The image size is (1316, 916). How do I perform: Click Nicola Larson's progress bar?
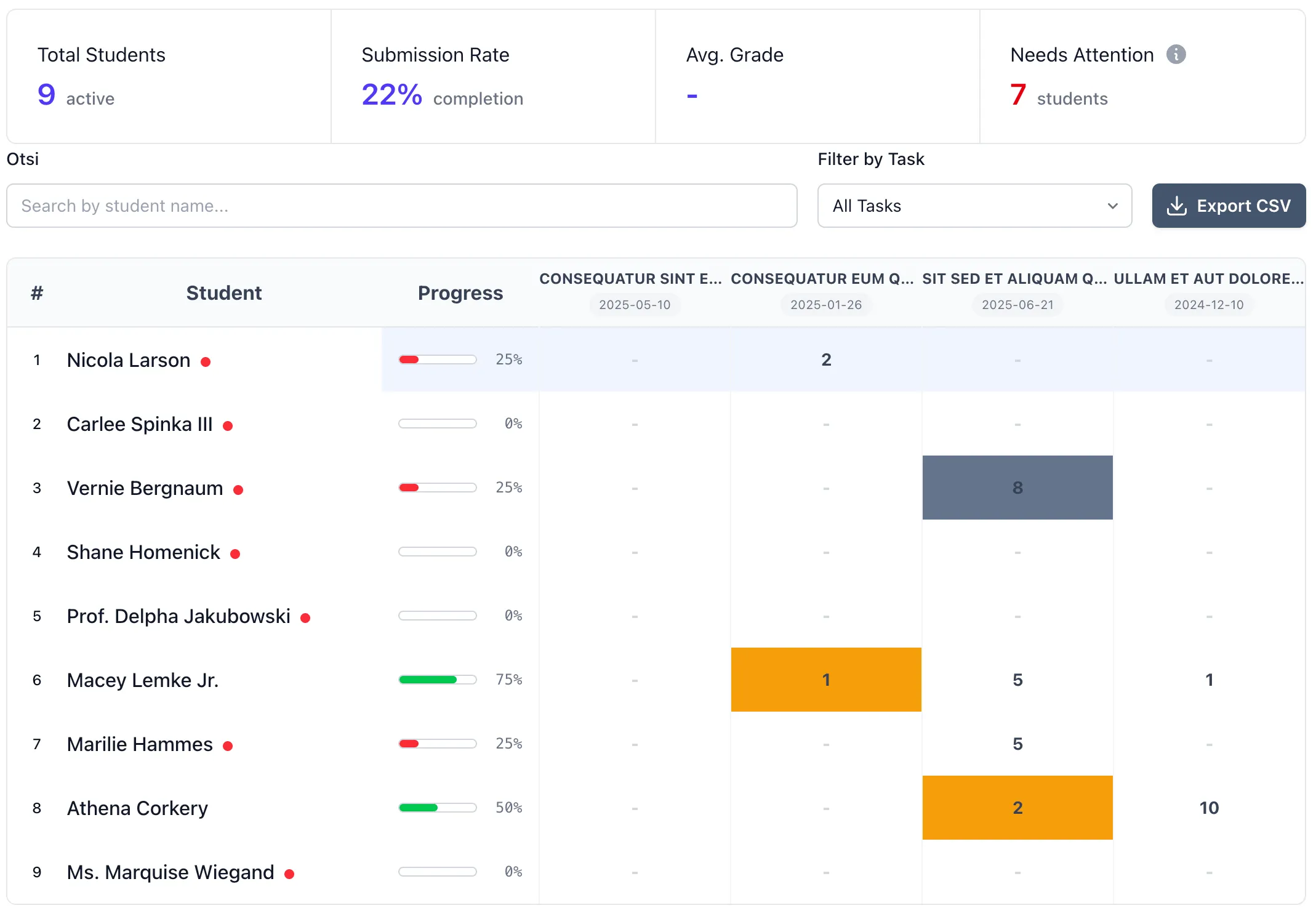(x=438, y=360)
